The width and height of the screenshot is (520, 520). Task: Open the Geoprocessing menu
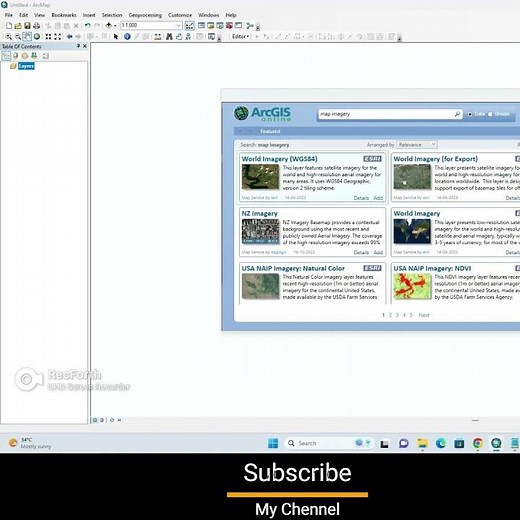tap(145, 15)
